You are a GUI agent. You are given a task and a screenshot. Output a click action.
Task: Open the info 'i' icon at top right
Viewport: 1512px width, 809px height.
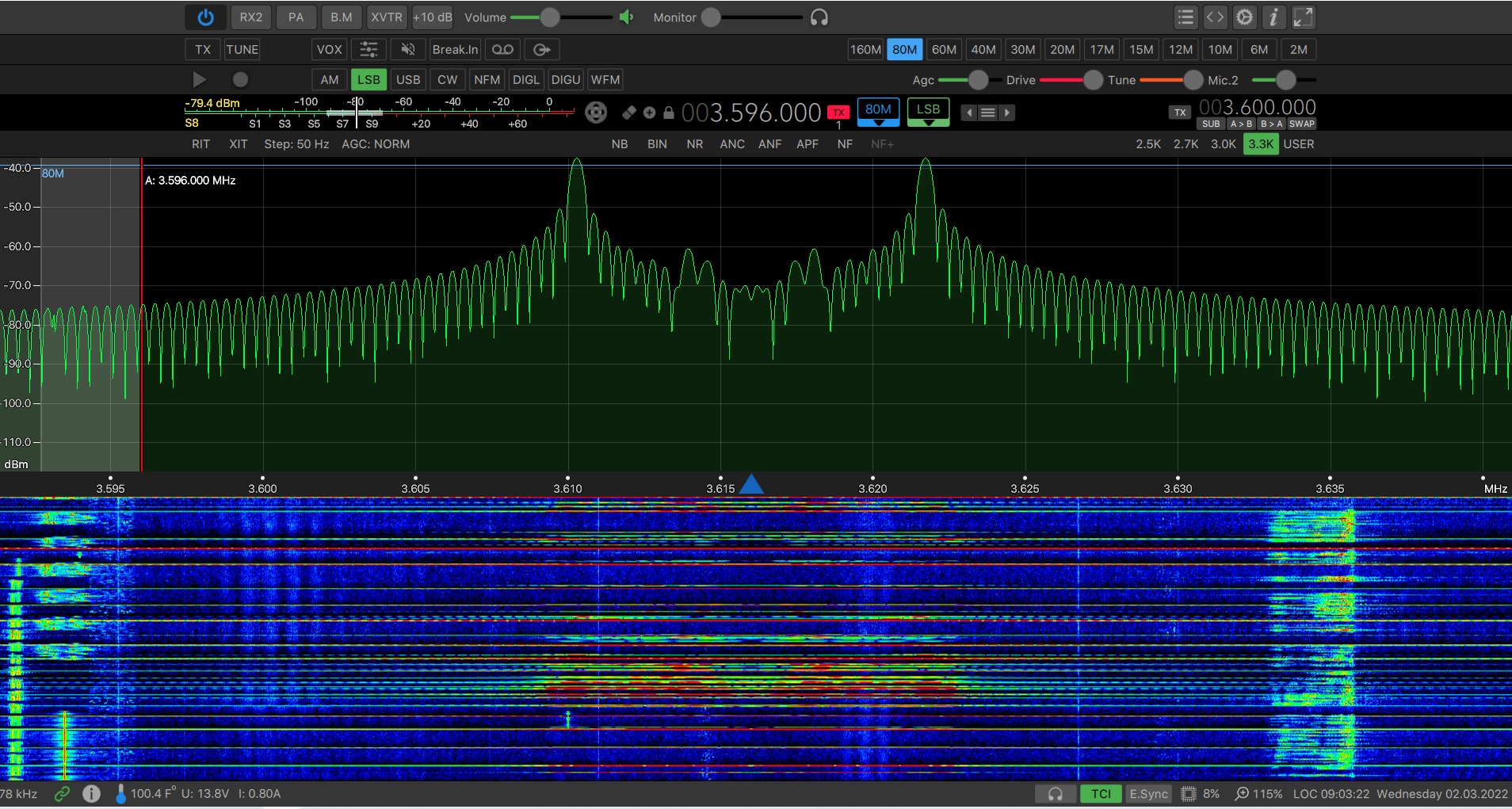tap(1273, 17)
